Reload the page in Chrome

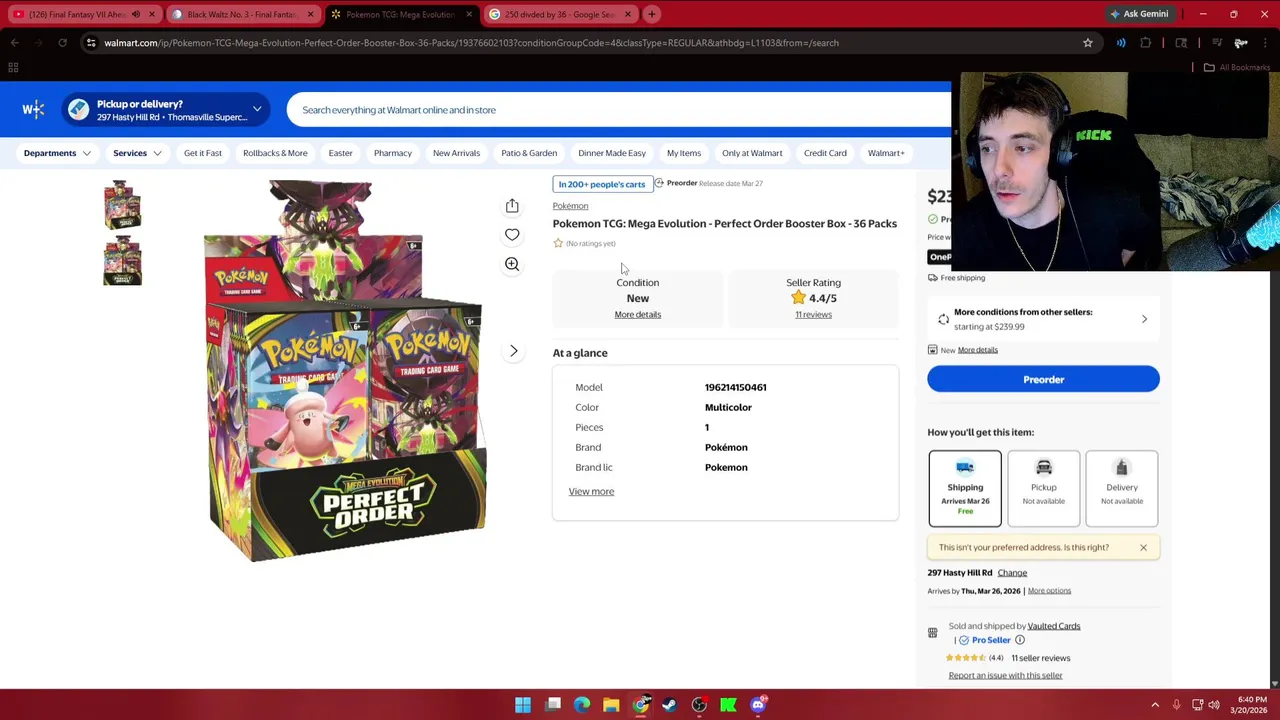pyautogui.click(x=62, y=43)
